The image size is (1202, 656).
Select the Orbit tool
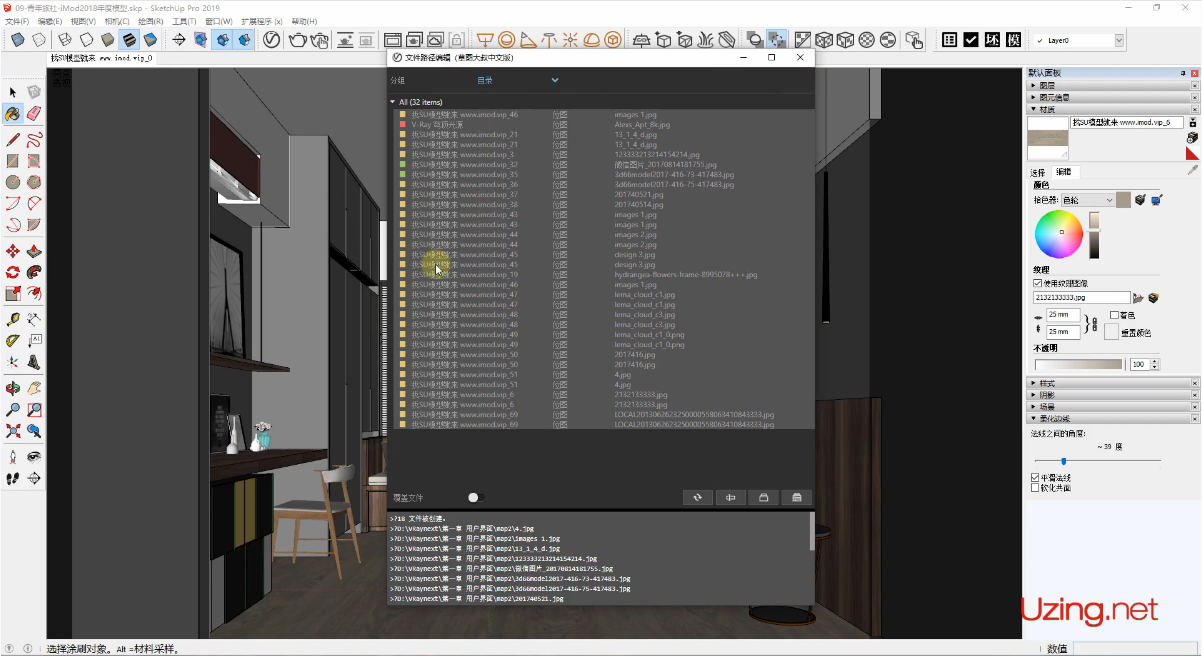(13, 387)
